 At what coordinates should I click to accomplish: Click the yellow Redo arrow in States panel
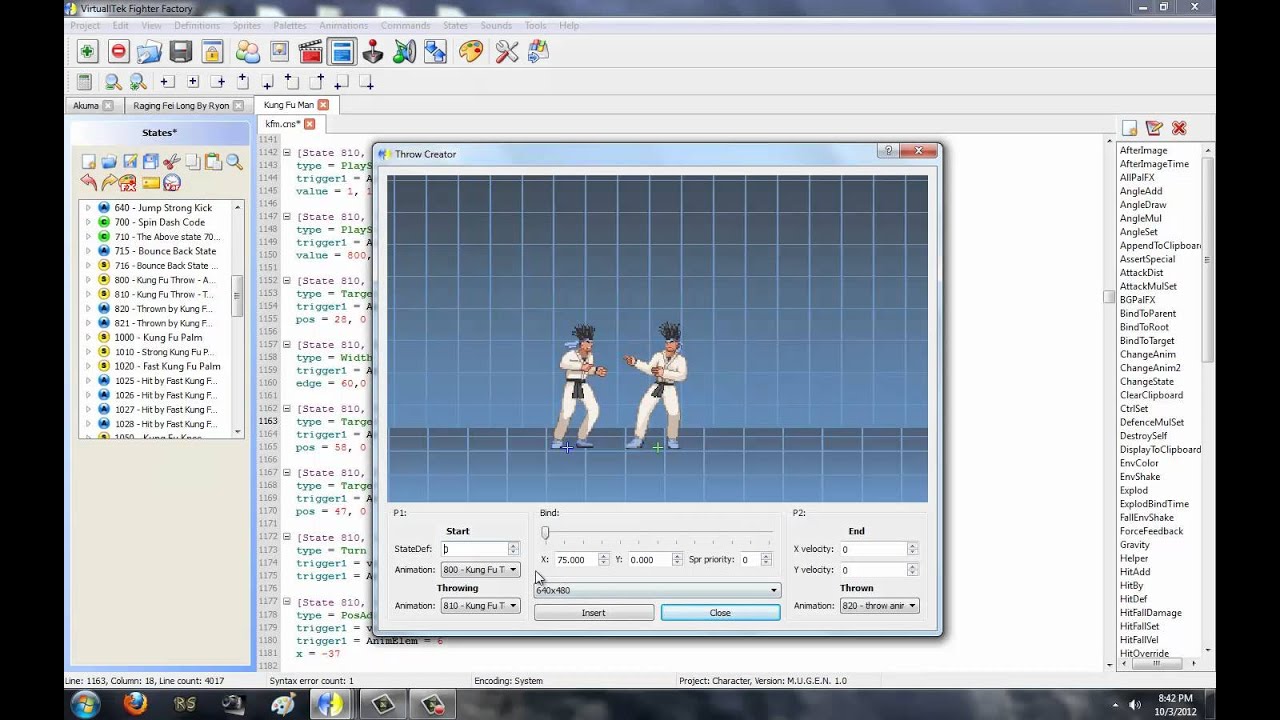[x=109, y=182]
